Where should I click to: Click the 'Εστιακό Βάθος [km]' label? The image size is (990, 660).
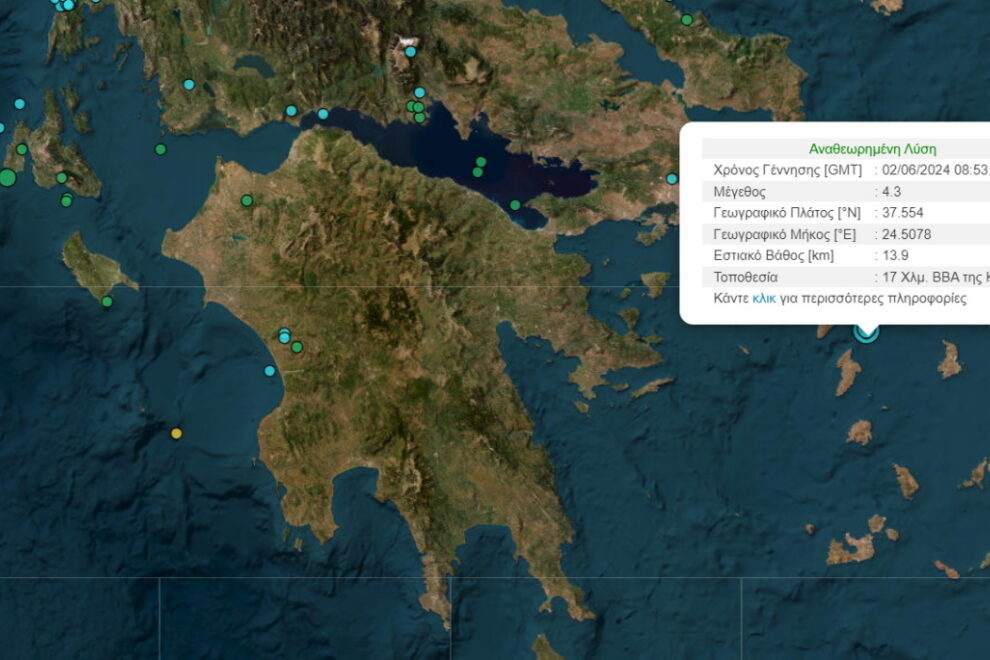pos(773,255)
